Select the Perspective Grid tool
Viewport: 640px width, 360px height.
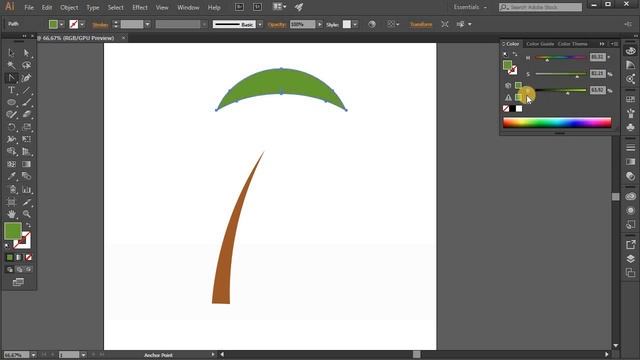point(27,151)
